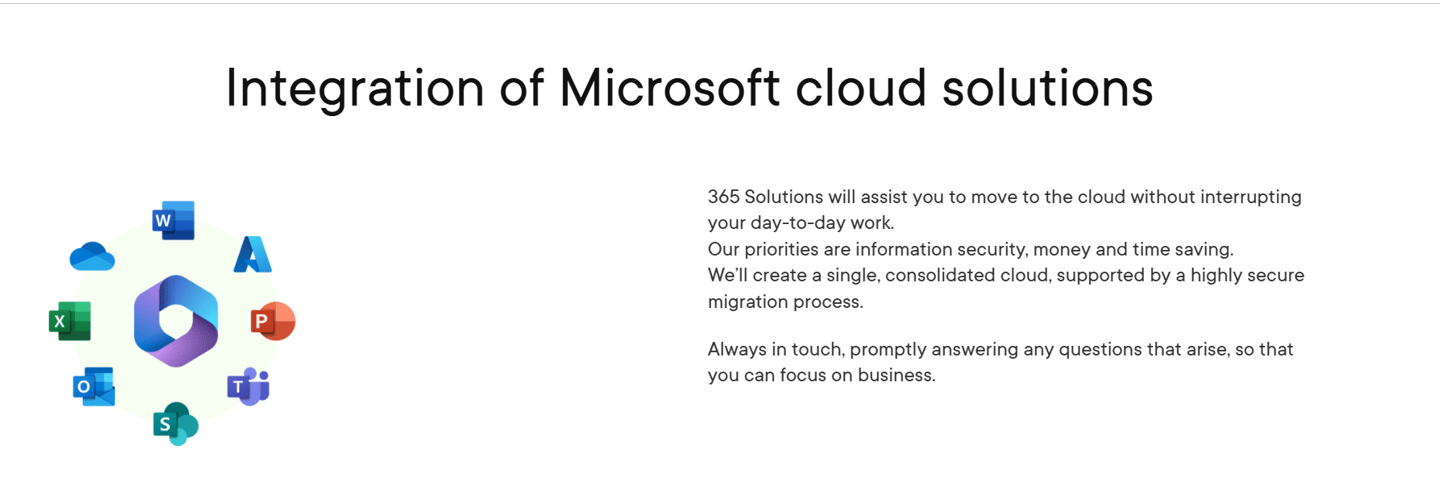Click "cloud solutions" in the page heading
The height and width of the screenshot is (499, 1440).
[975, 88]
